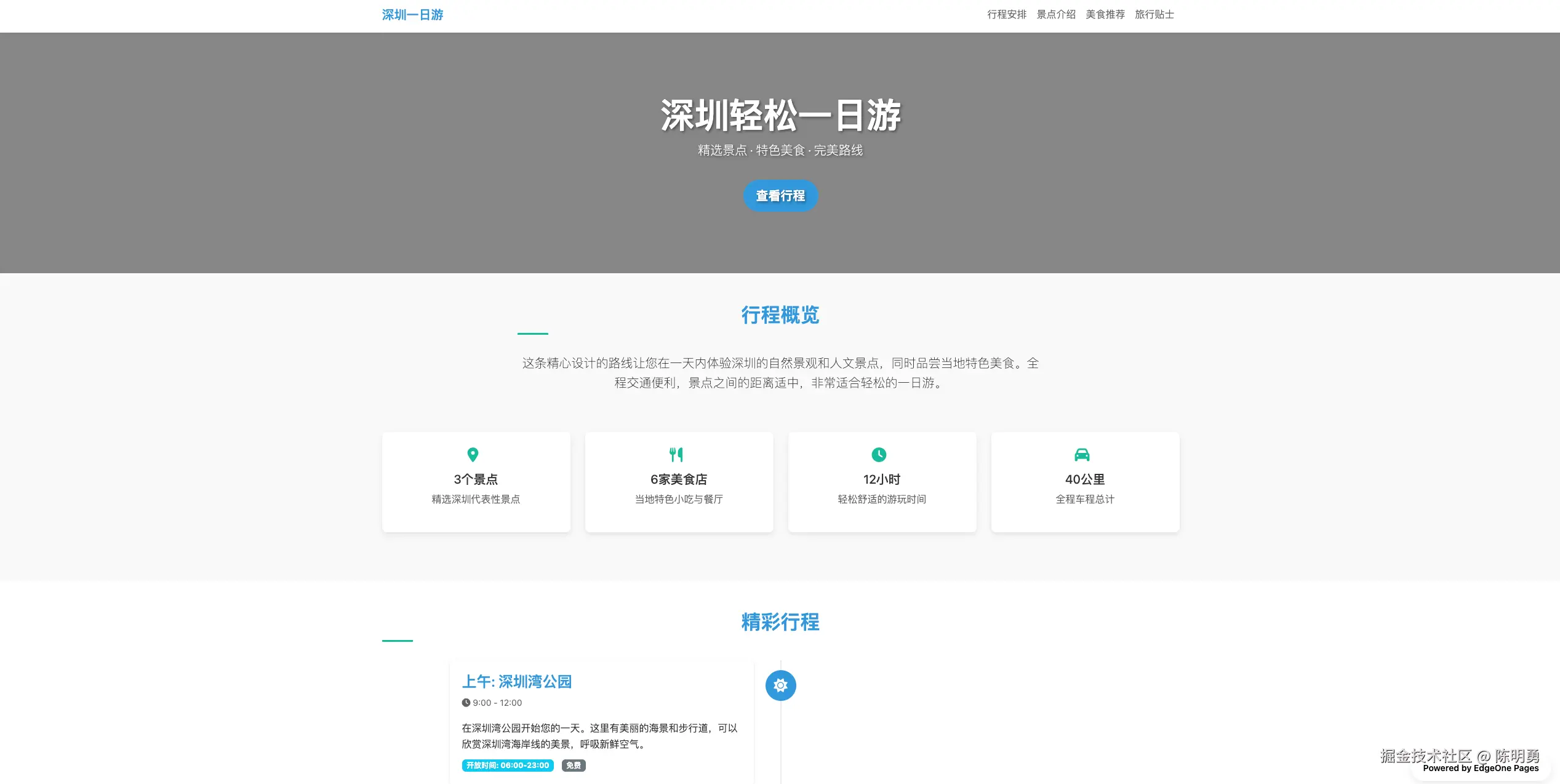This screenshot has width=1560, height=784.
Task: Click the location pin icon above 3个景点
Action: tap(473, 455)
